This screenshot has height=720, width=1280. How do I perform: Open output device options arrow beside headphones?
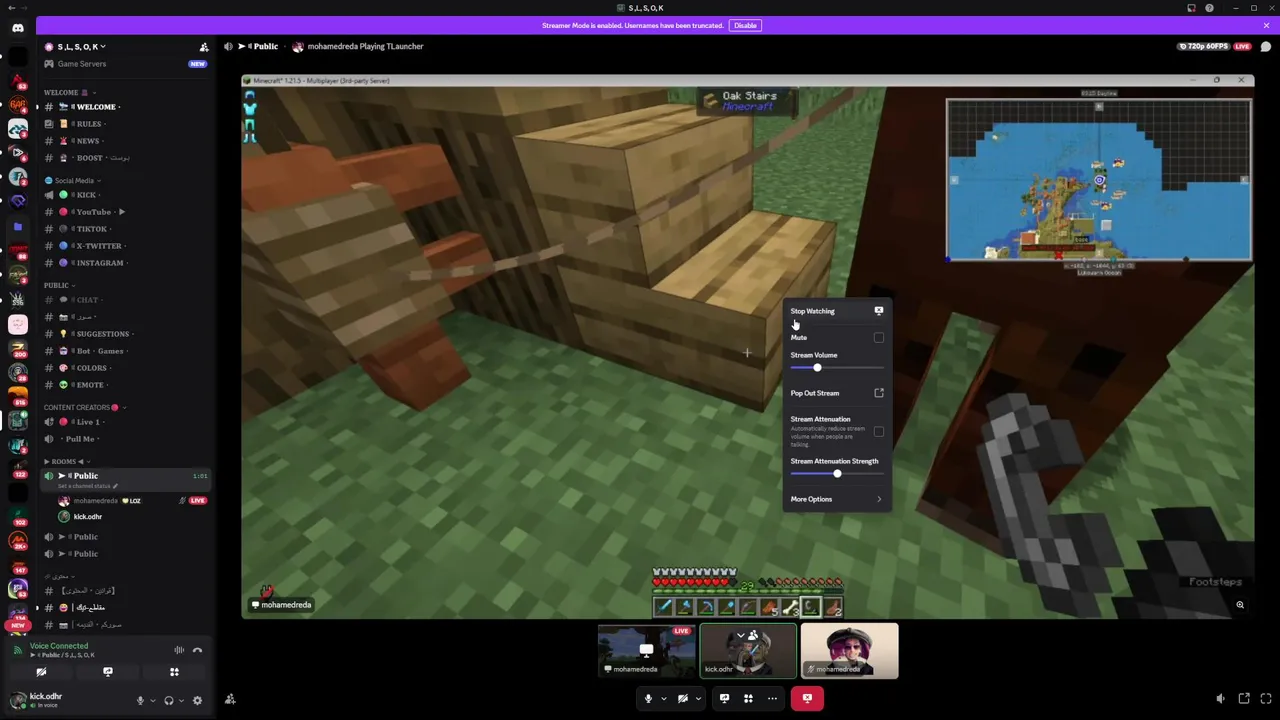181,700
